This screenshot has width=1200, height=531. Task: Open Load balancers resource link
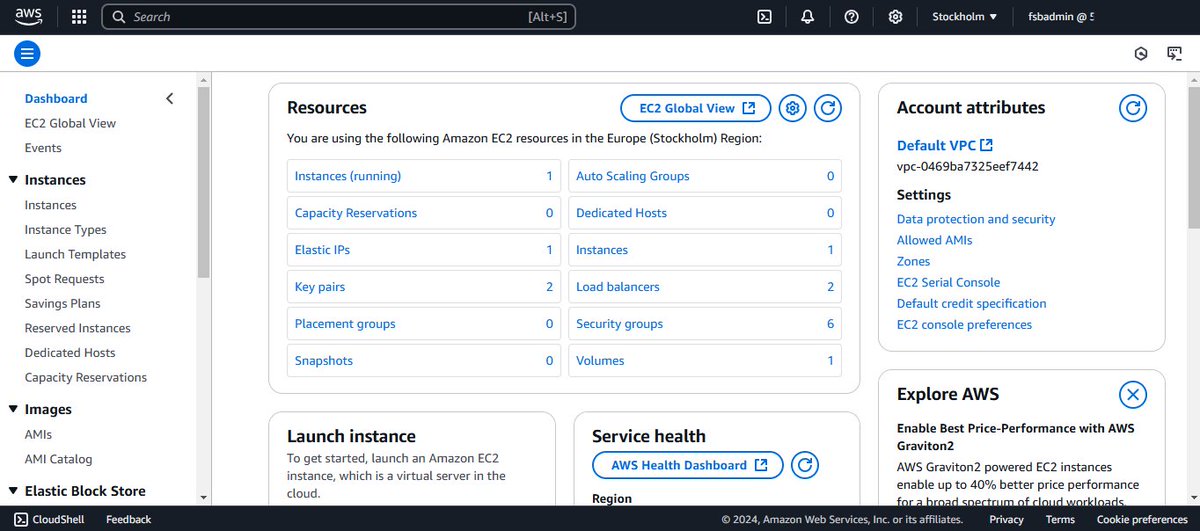(x=617, y=287)
